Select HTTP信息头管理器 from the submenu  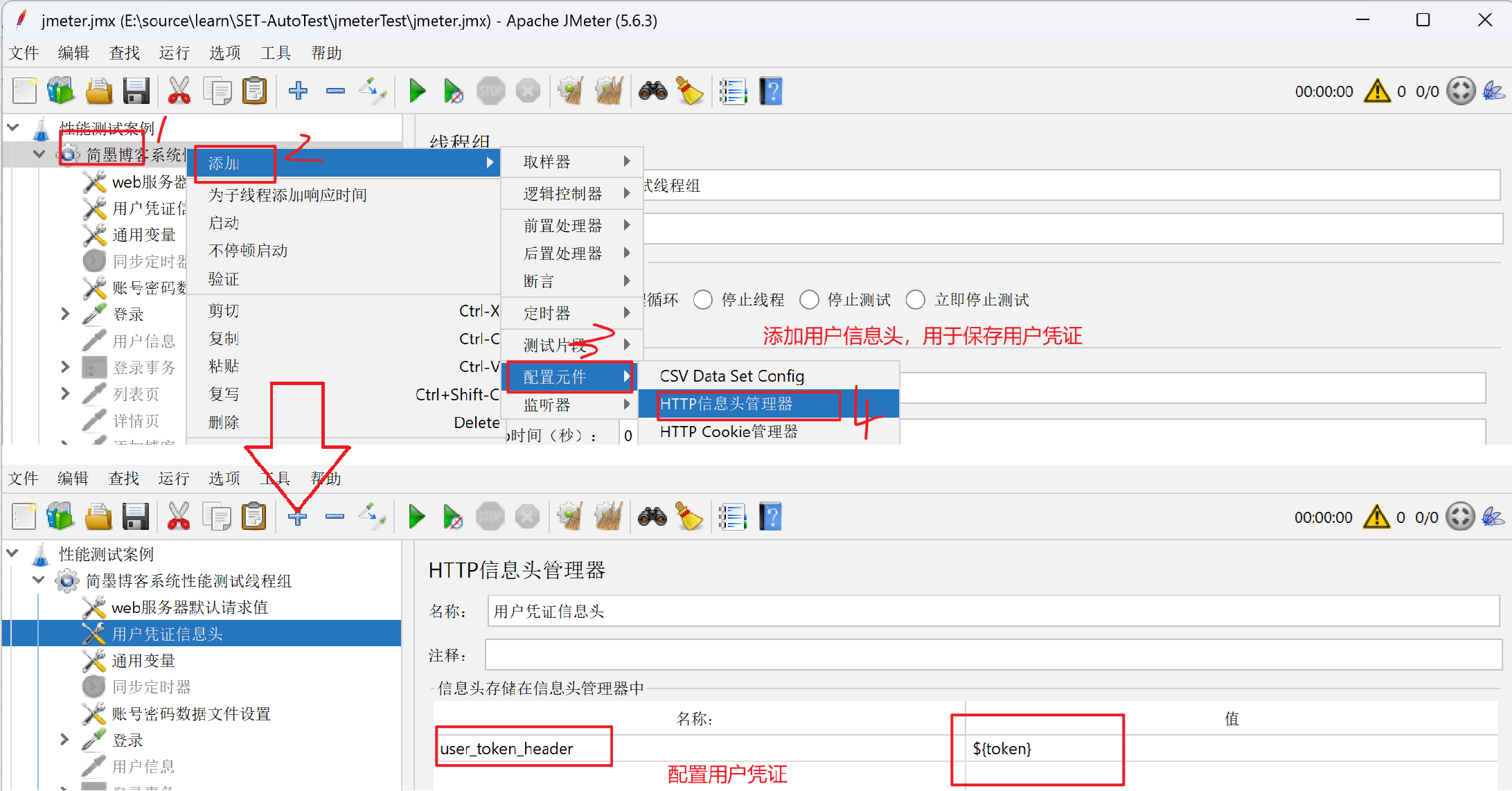[x=769, y=404]
